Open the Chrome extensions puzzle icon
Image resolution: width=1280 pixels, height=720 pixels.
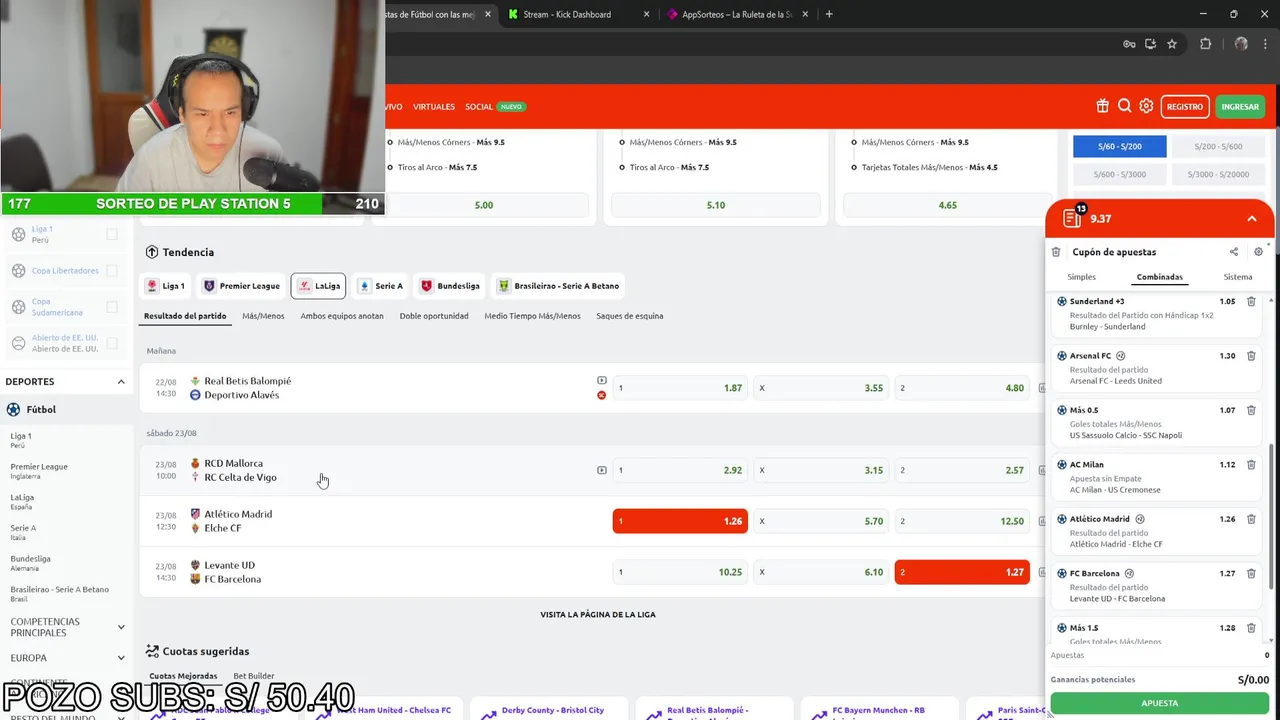[1205, 44]
